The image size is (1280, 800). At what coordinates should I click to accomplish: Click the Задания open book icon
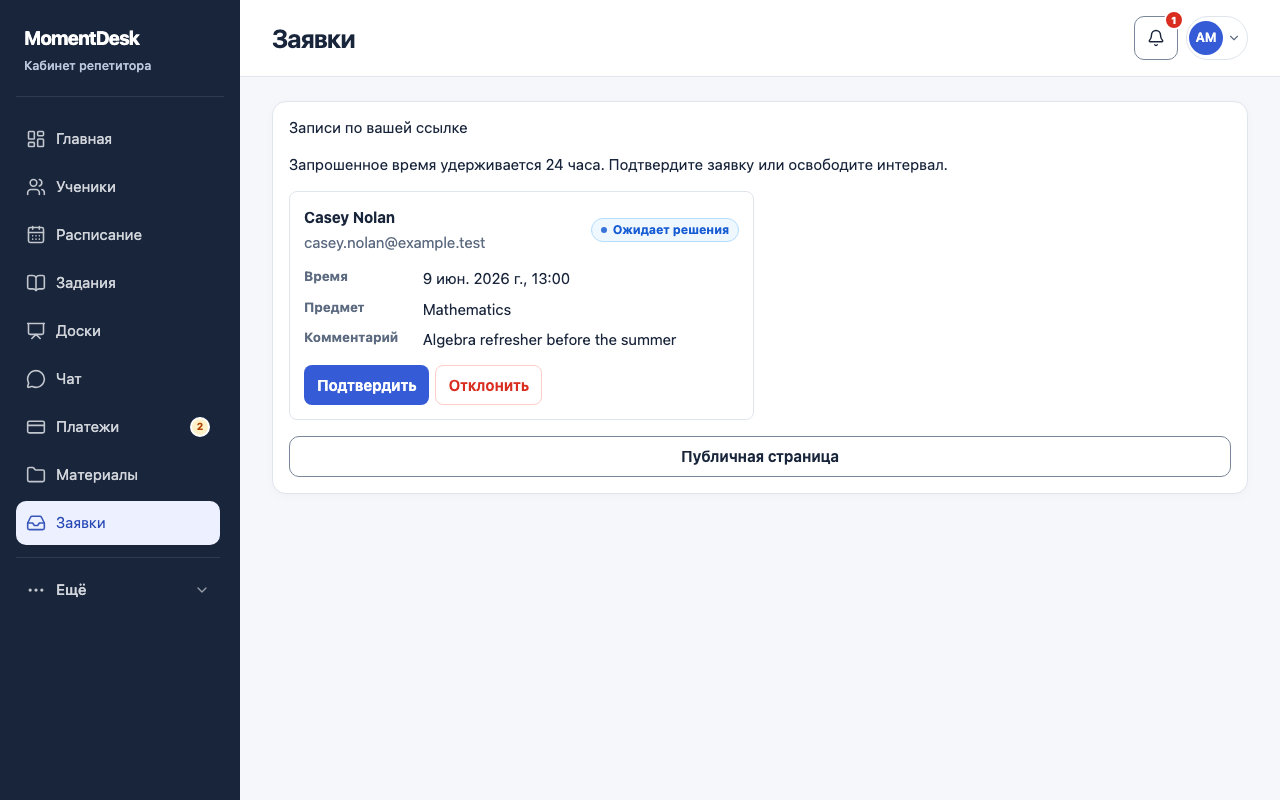pyautogui.click(x=36, y=283)
